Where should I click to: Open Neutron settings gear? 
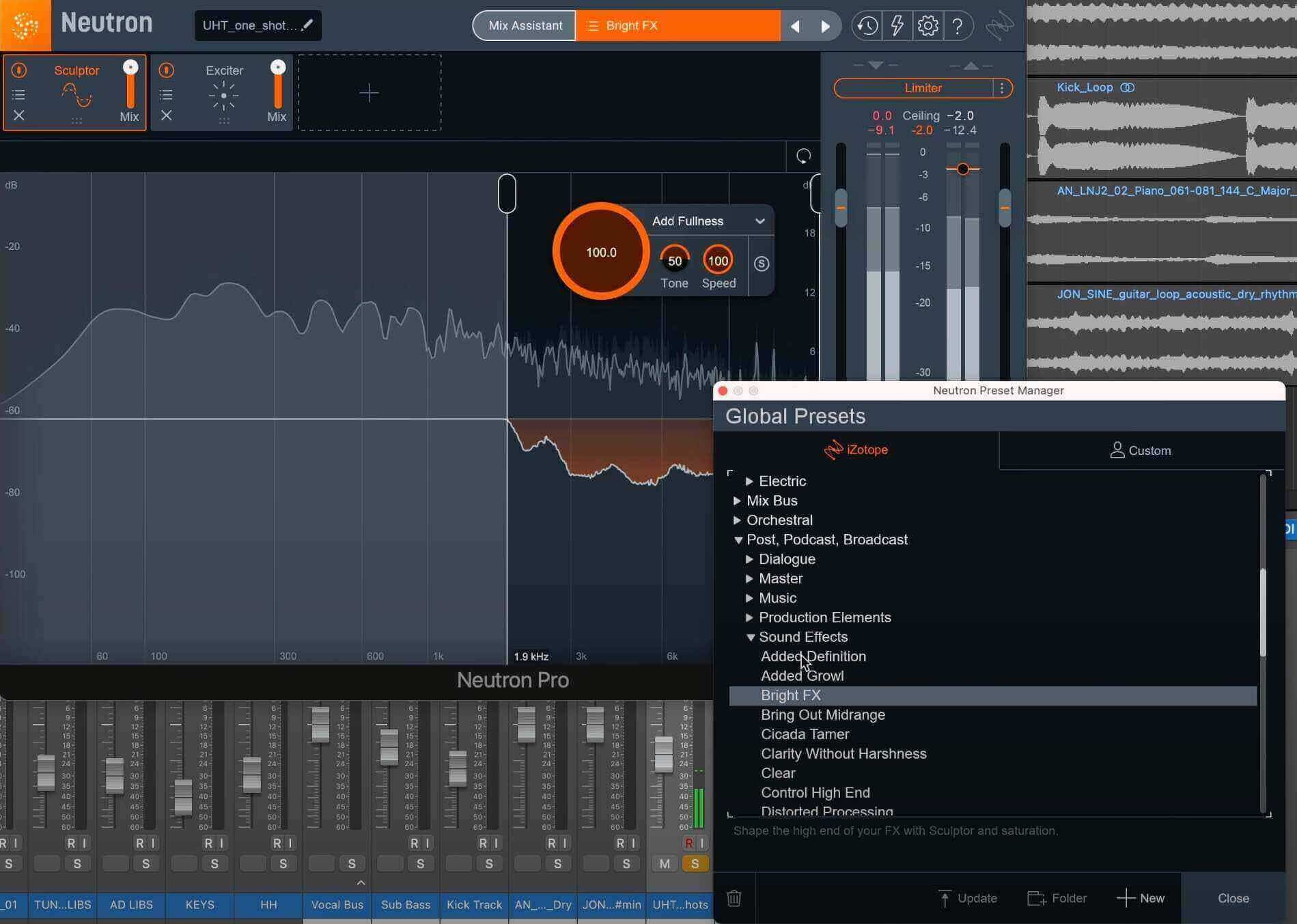928,26
